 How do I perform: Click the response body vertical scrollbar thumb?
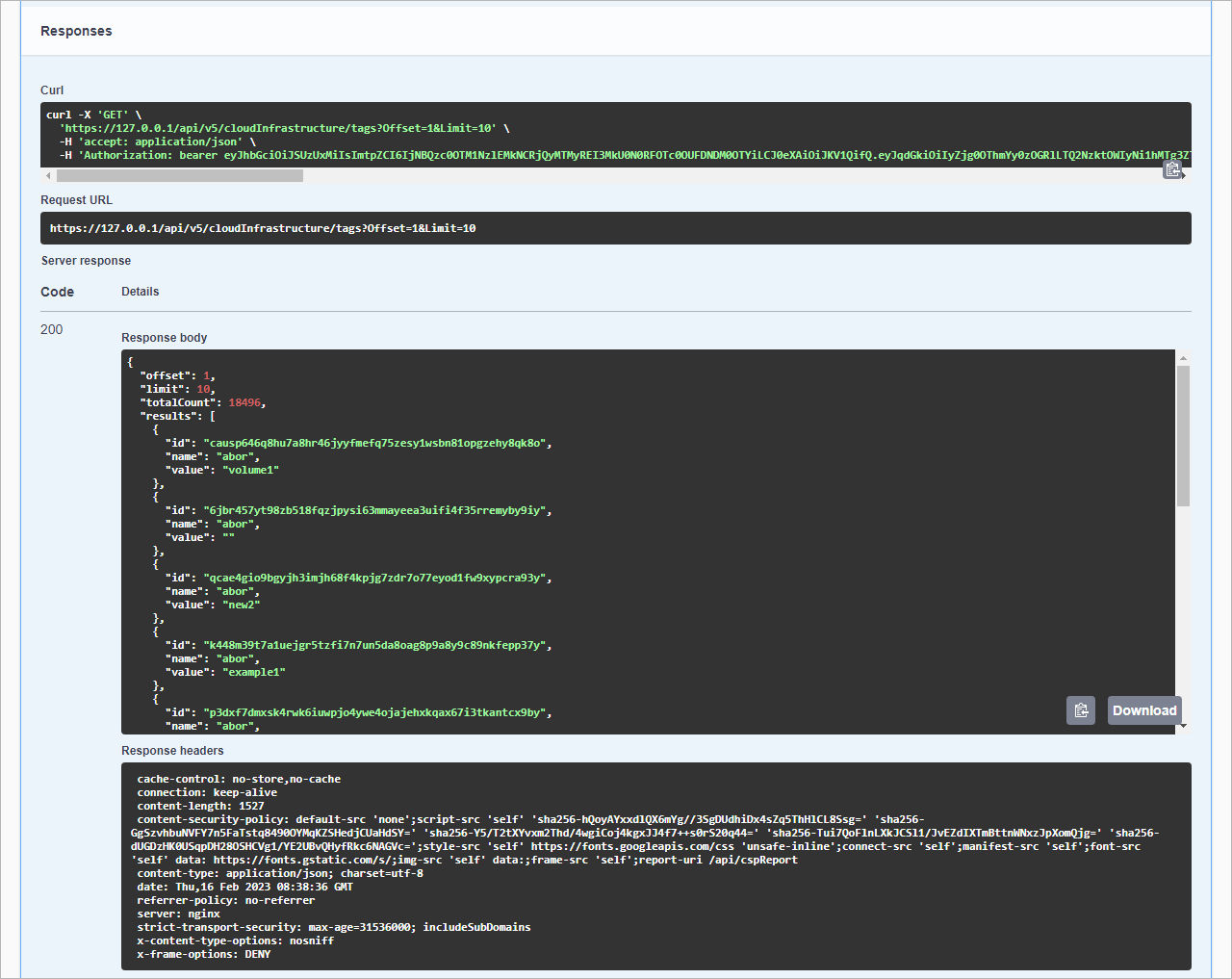tap(1183, 436)
